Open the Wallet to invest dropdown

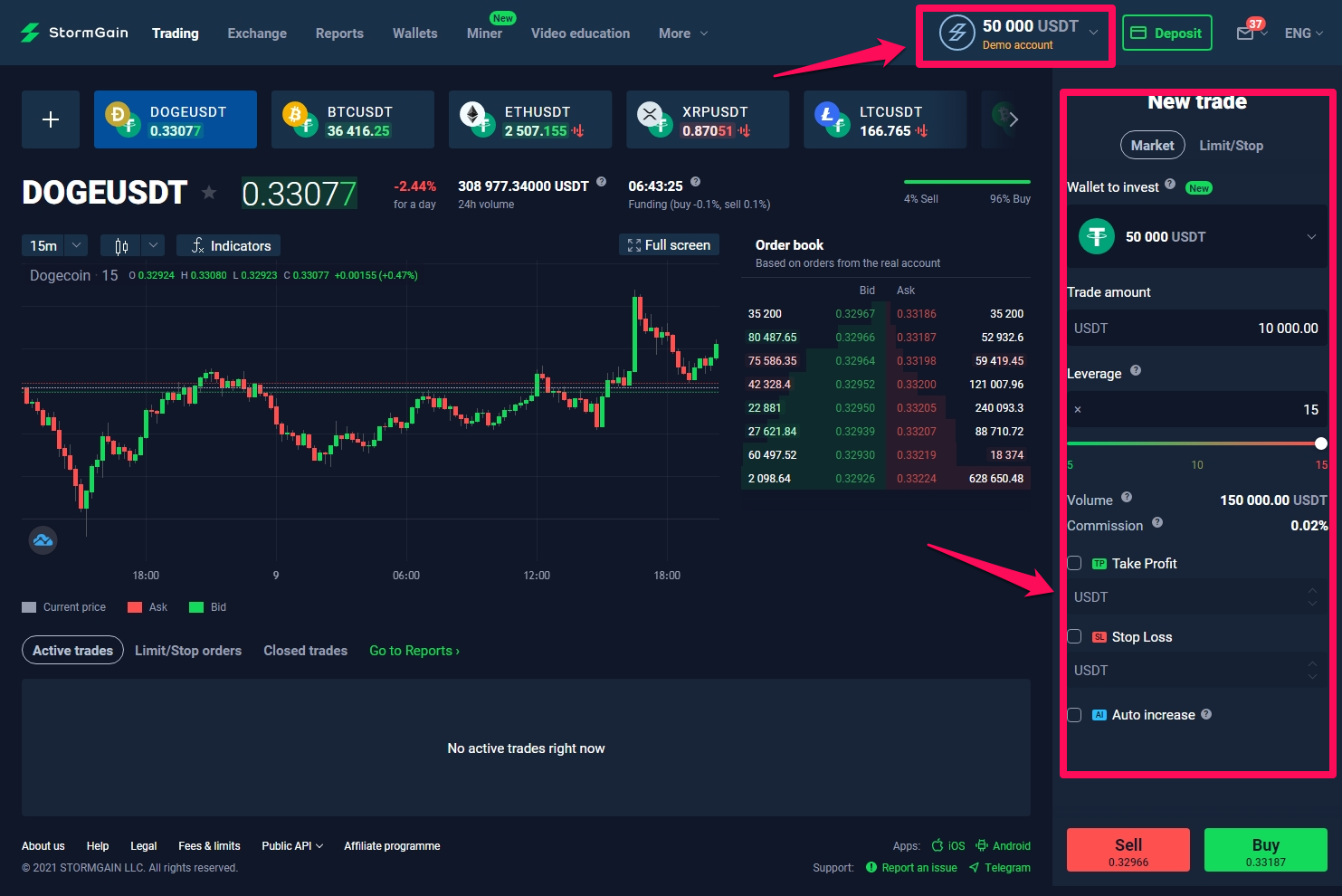(1197, 236)
